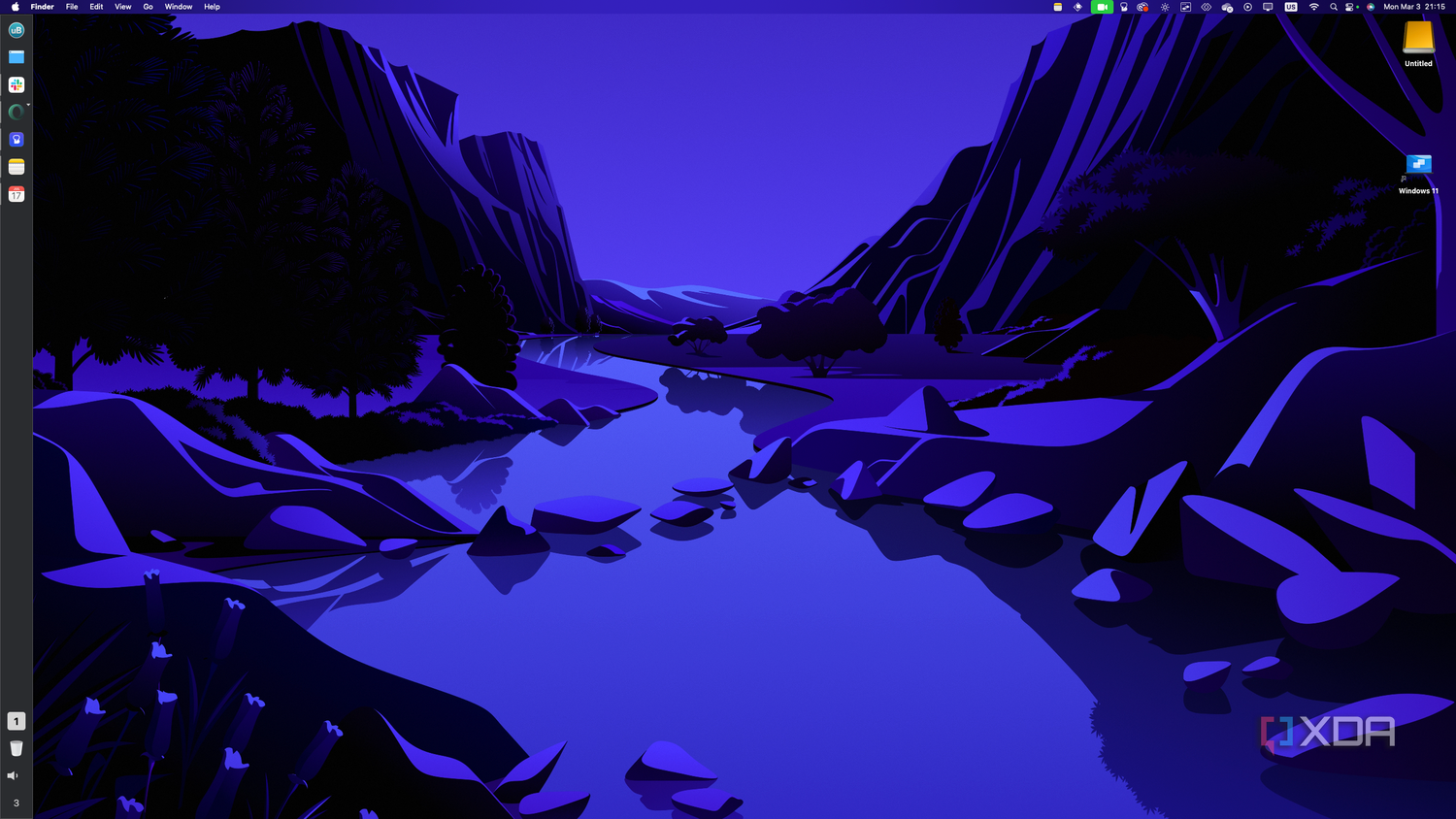1456x819 pixels.
Task: Open the Help menu
Action: [212, 7]
